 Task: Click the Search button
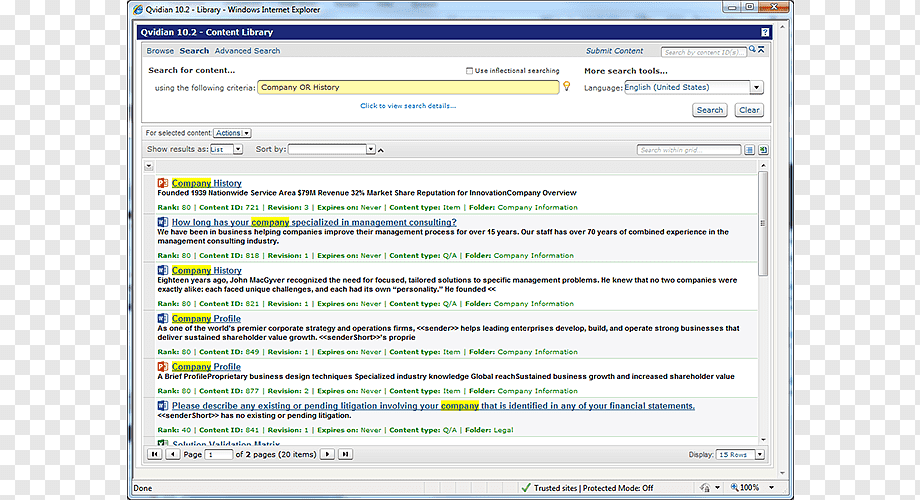710,110
